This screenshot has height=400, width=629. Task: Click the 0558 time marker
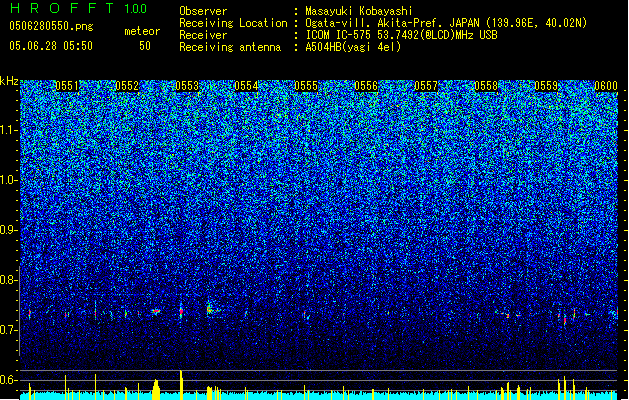486,86
